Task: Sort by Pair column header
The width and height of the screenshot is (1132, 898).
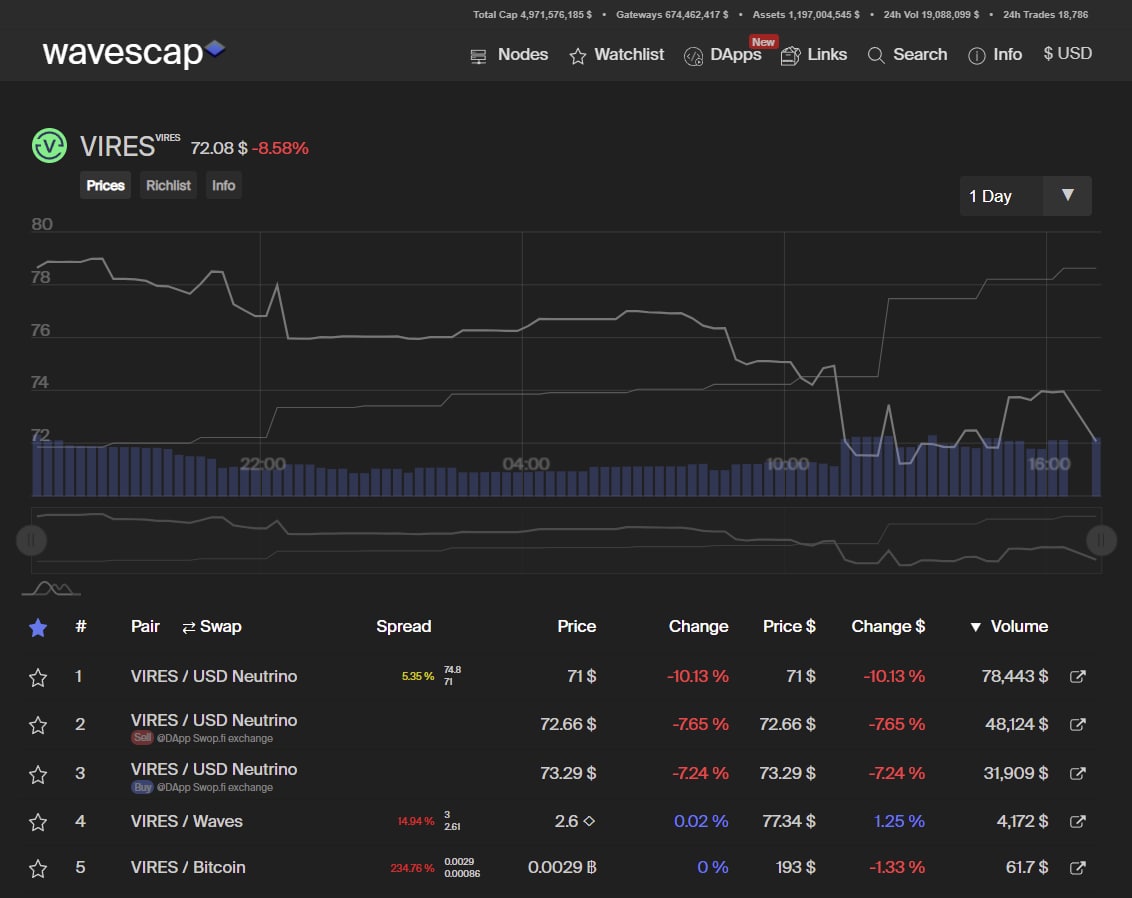Action: 145,627
